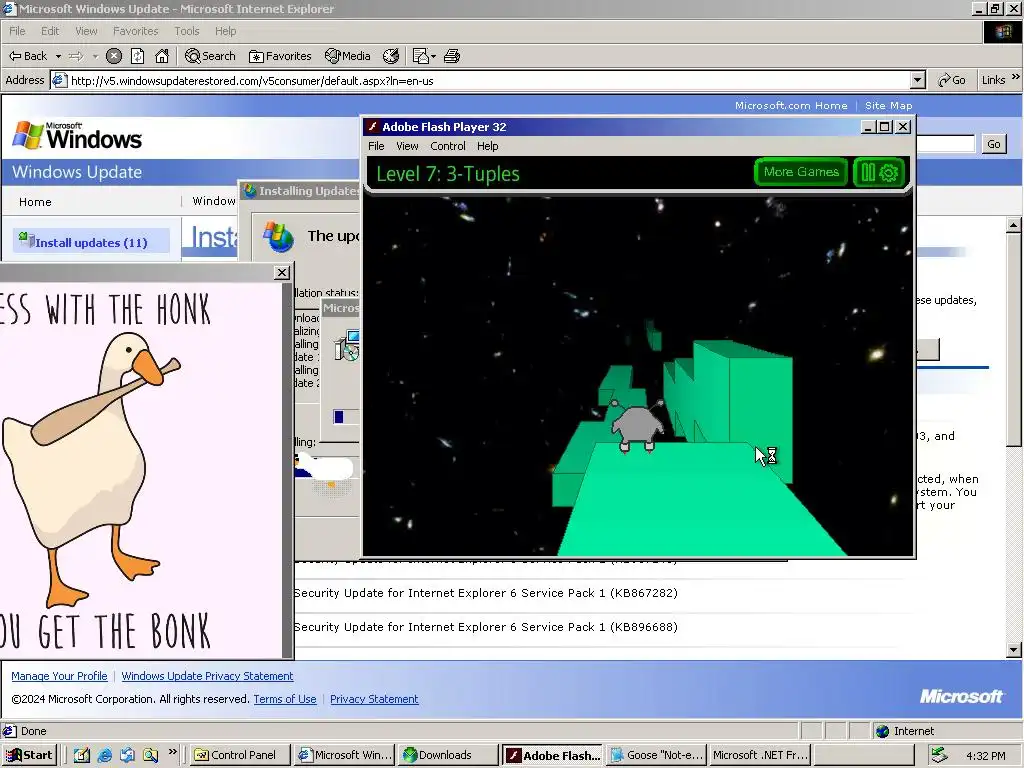Open the File menu of Internet Explorer

17,31
